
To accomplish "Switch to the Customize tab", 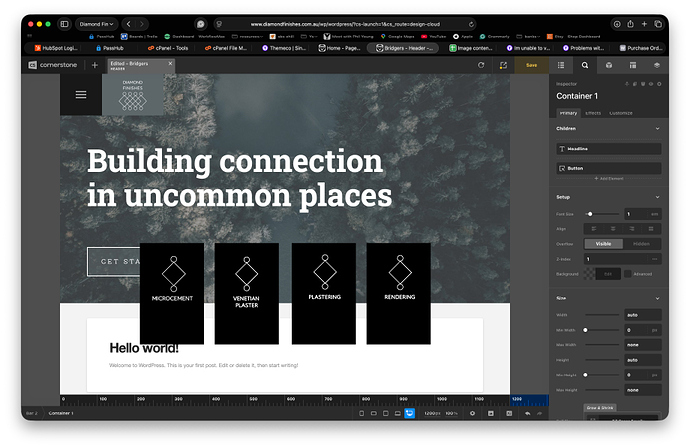I will pyautogui.click(x=621, y=113).
